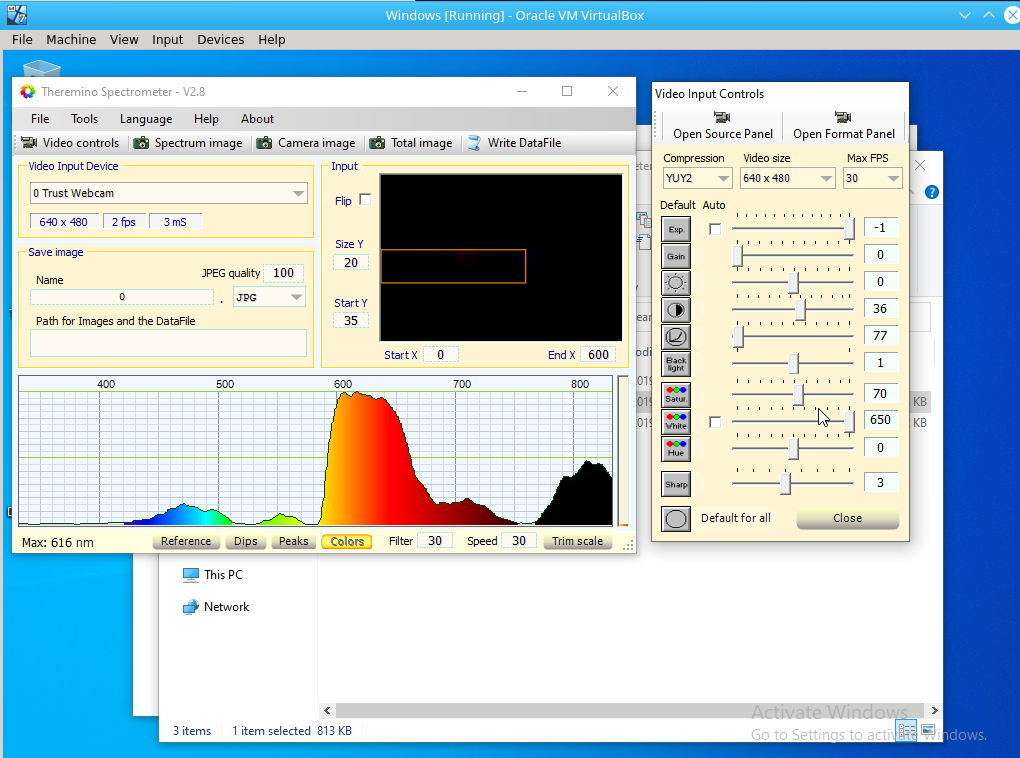Screen dimensions: 1020x758
Task: Open the Spectrometer Help menu
Action: pyautogui.click(x=206, y=119)
